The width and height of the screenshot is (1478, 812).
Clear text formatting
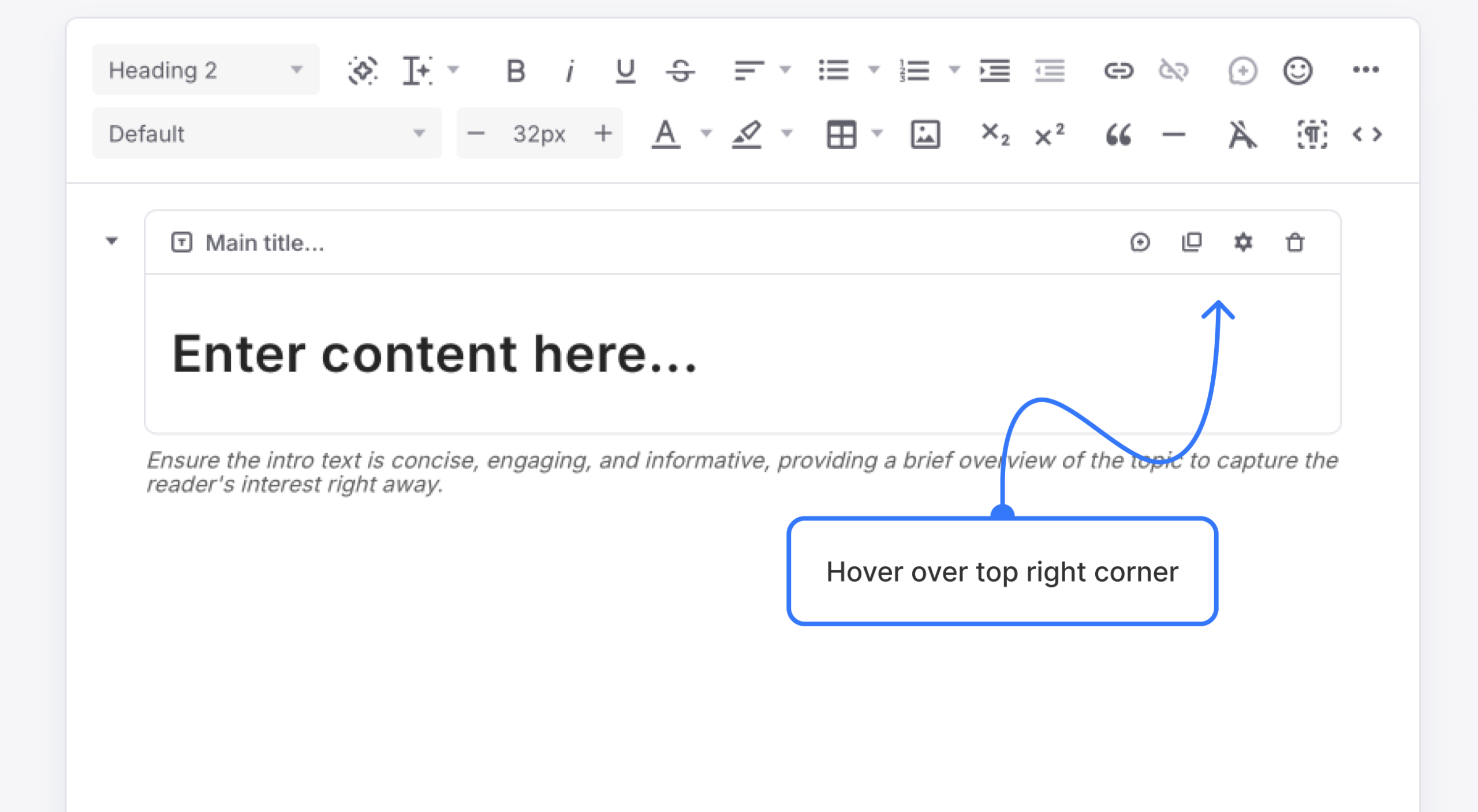(x=1242, y=133)
